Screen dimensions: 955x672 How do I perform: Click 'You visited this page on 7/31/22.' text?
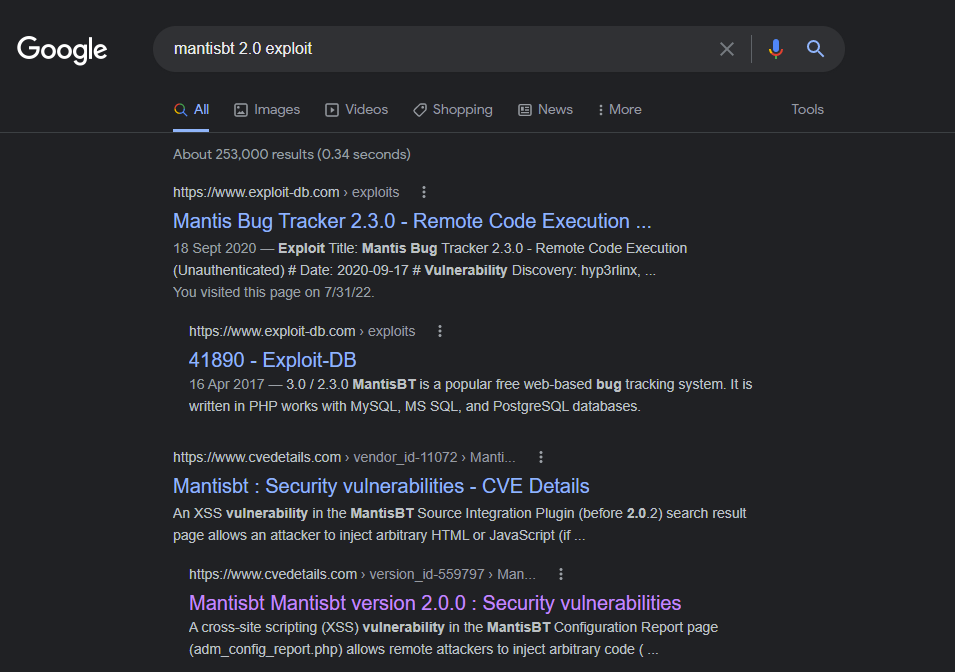tap(273, 292)
